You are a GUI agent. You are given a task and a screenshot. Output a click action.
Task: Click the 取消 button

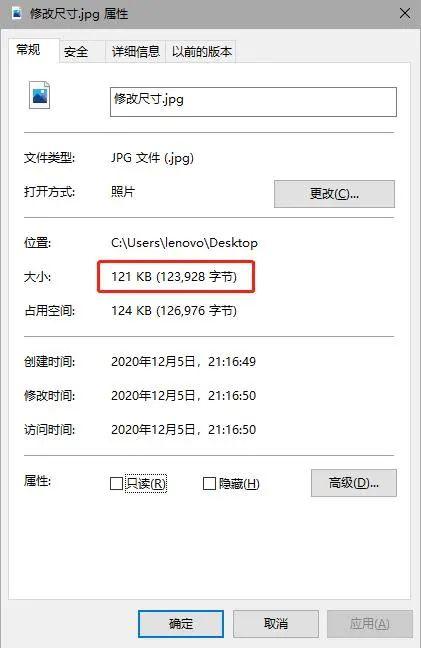(x=276, y=624)
